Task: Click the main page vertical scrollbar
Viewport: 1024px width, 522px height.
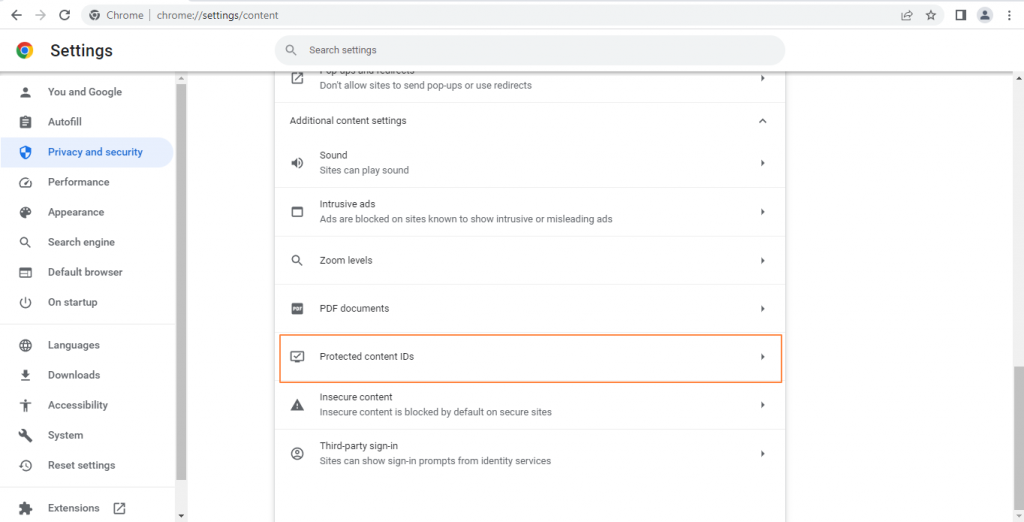Action: (1018, 440)
